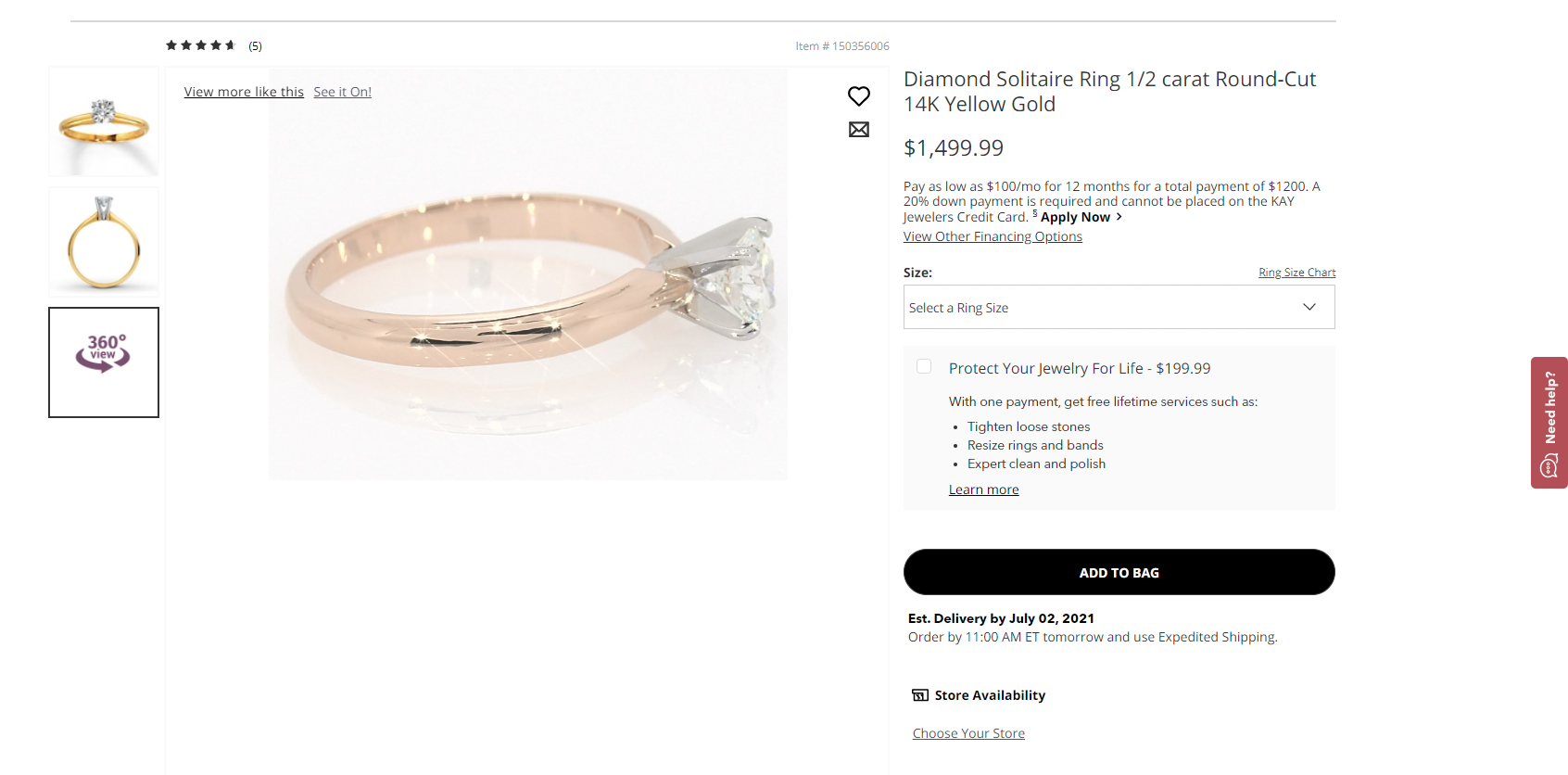The image size is (1568, 775).
Task: Click the See it On! link
Action: (x=342, y=92)
